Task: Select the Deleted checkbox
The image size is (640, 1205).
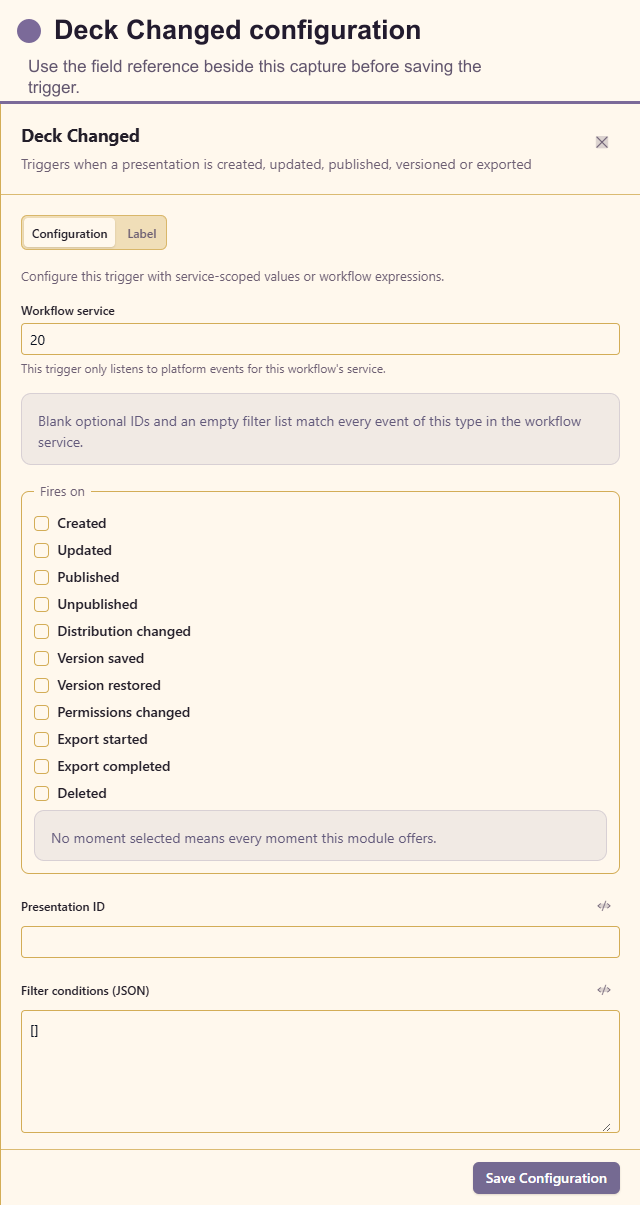Action: [42, 793]
